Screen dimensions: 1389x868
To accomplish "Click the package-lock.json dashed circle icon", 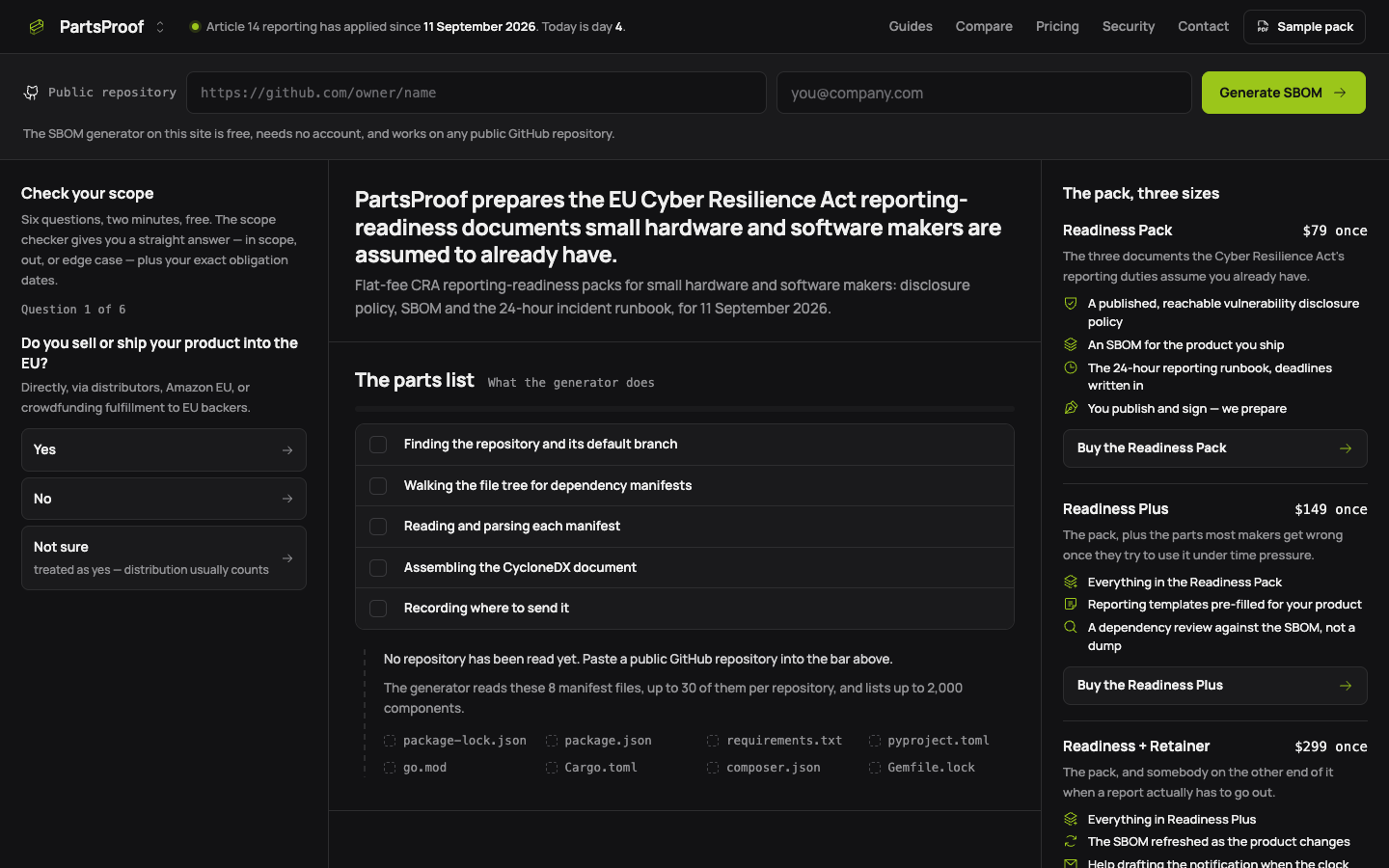I will [390, 741].
